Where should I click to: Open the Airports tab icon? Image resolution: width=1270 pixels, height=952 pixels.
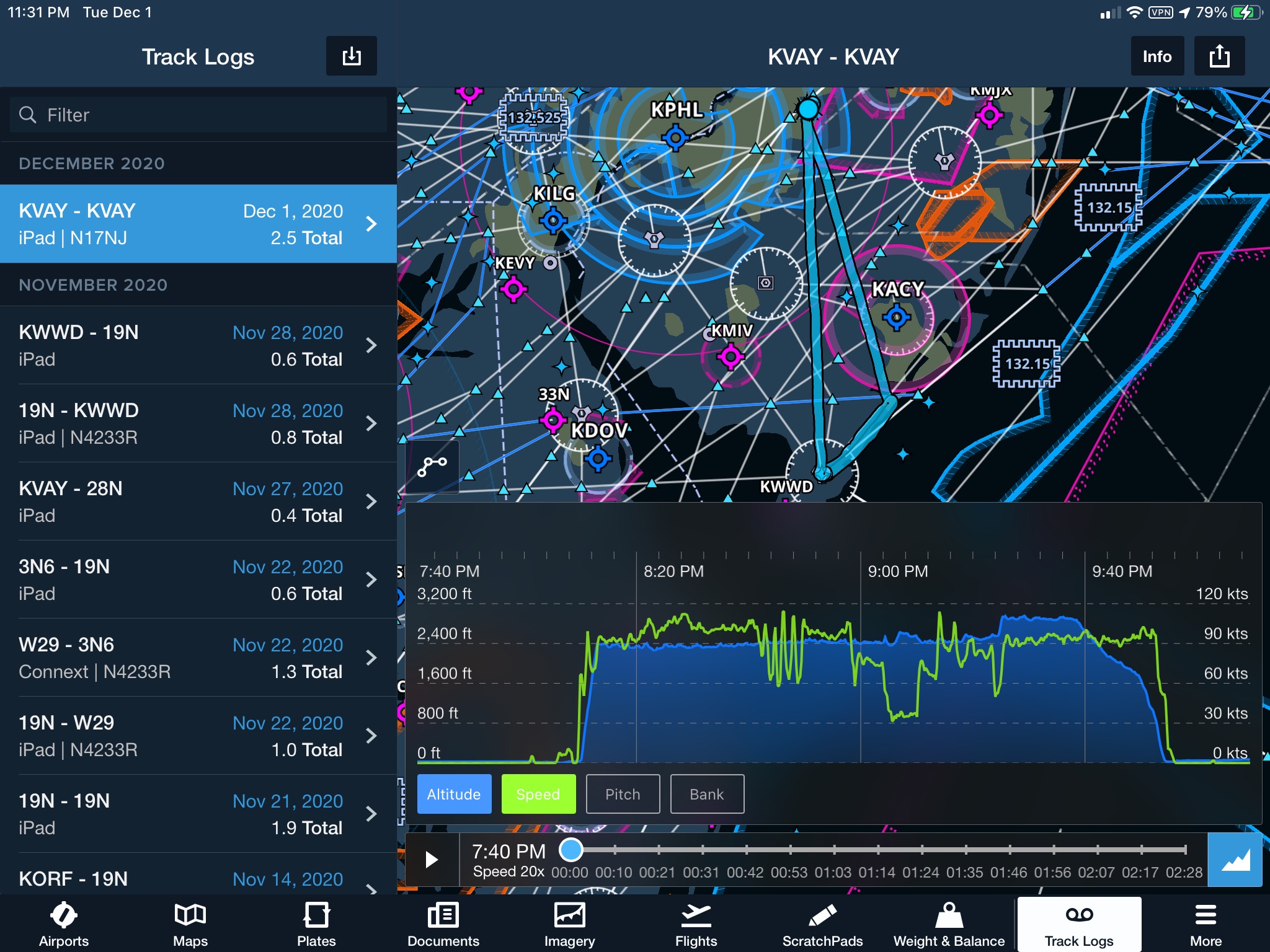pos(63,924)
